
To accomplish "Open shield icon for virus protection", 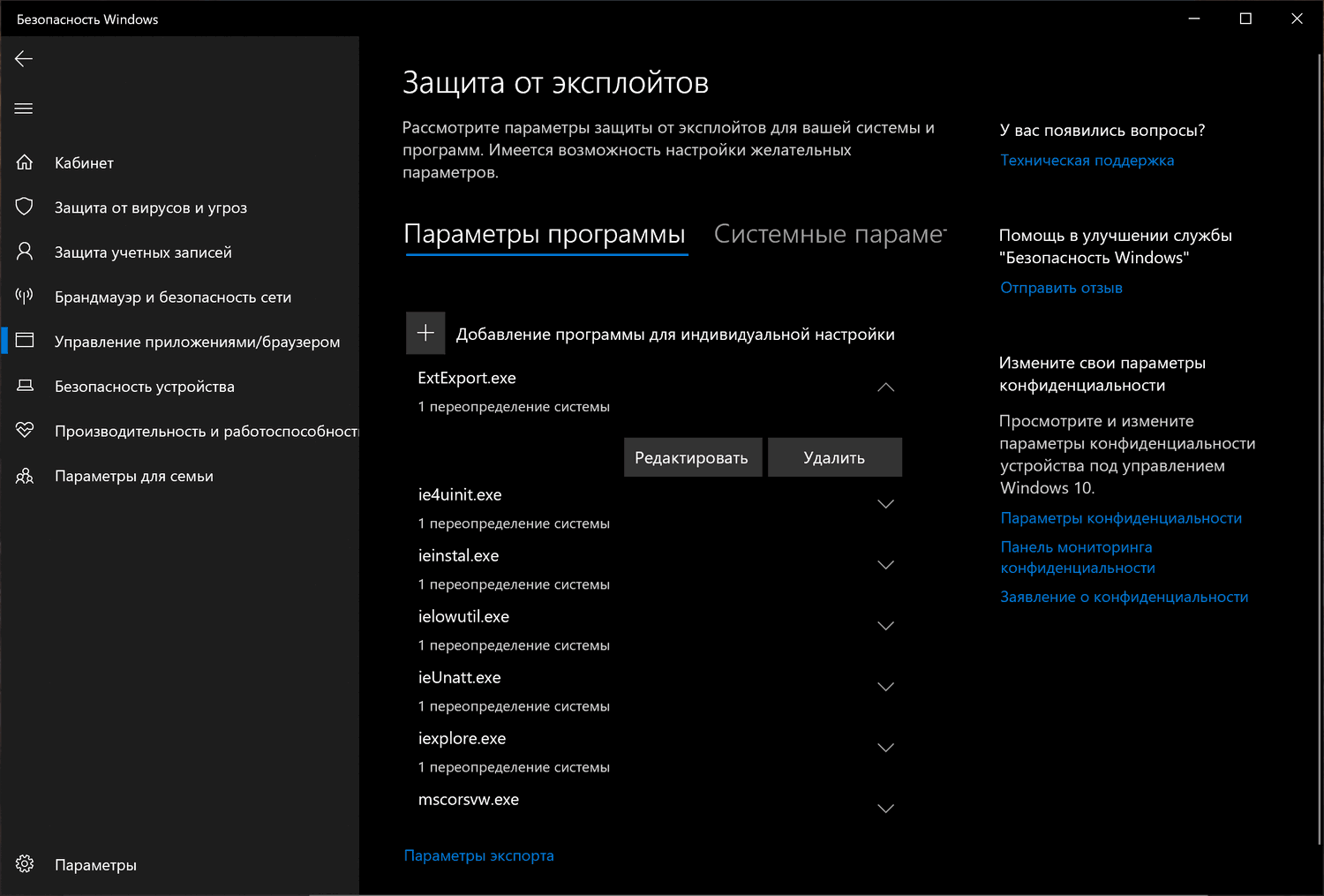I will 25,207.
